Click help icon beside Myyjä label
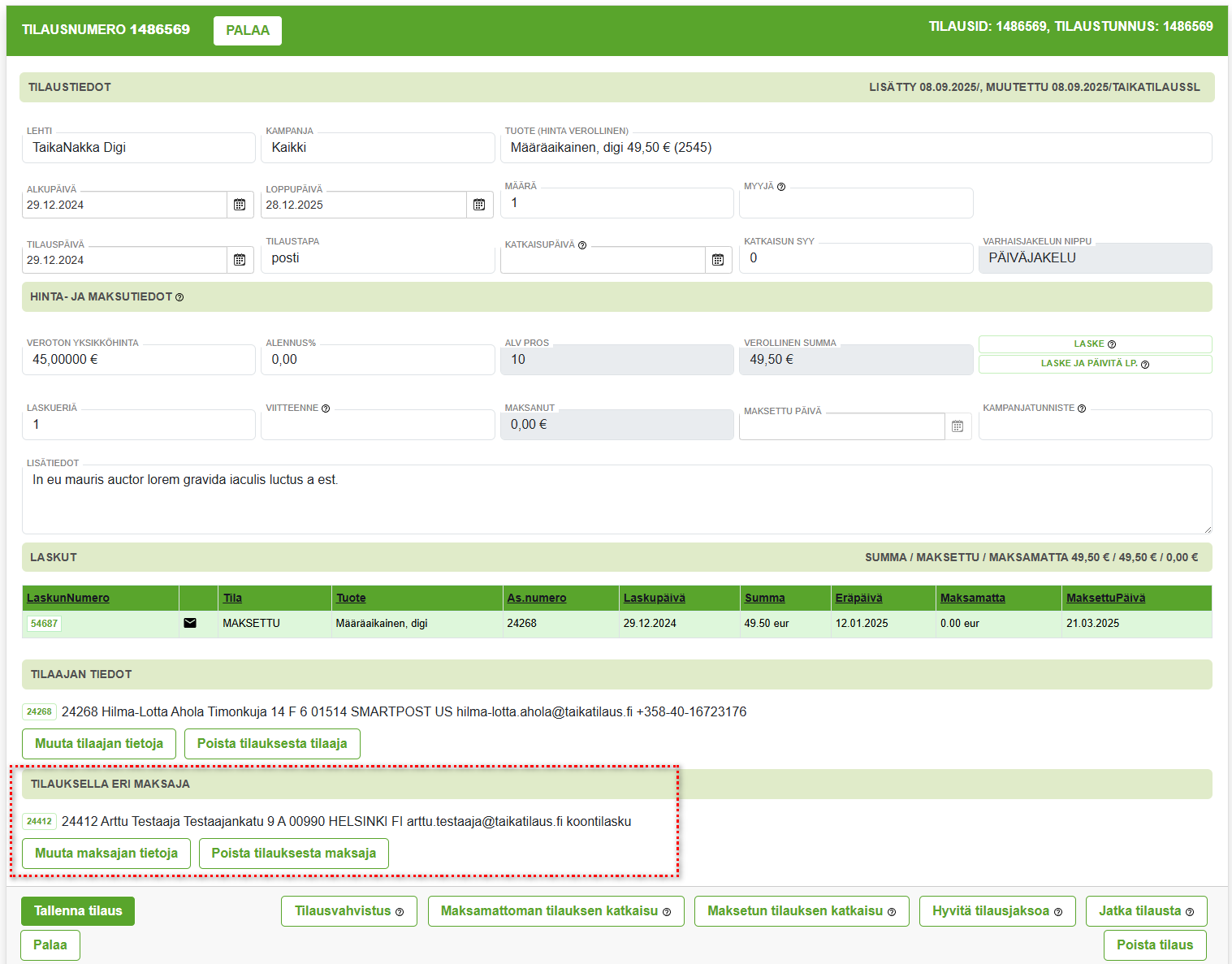 781,187
